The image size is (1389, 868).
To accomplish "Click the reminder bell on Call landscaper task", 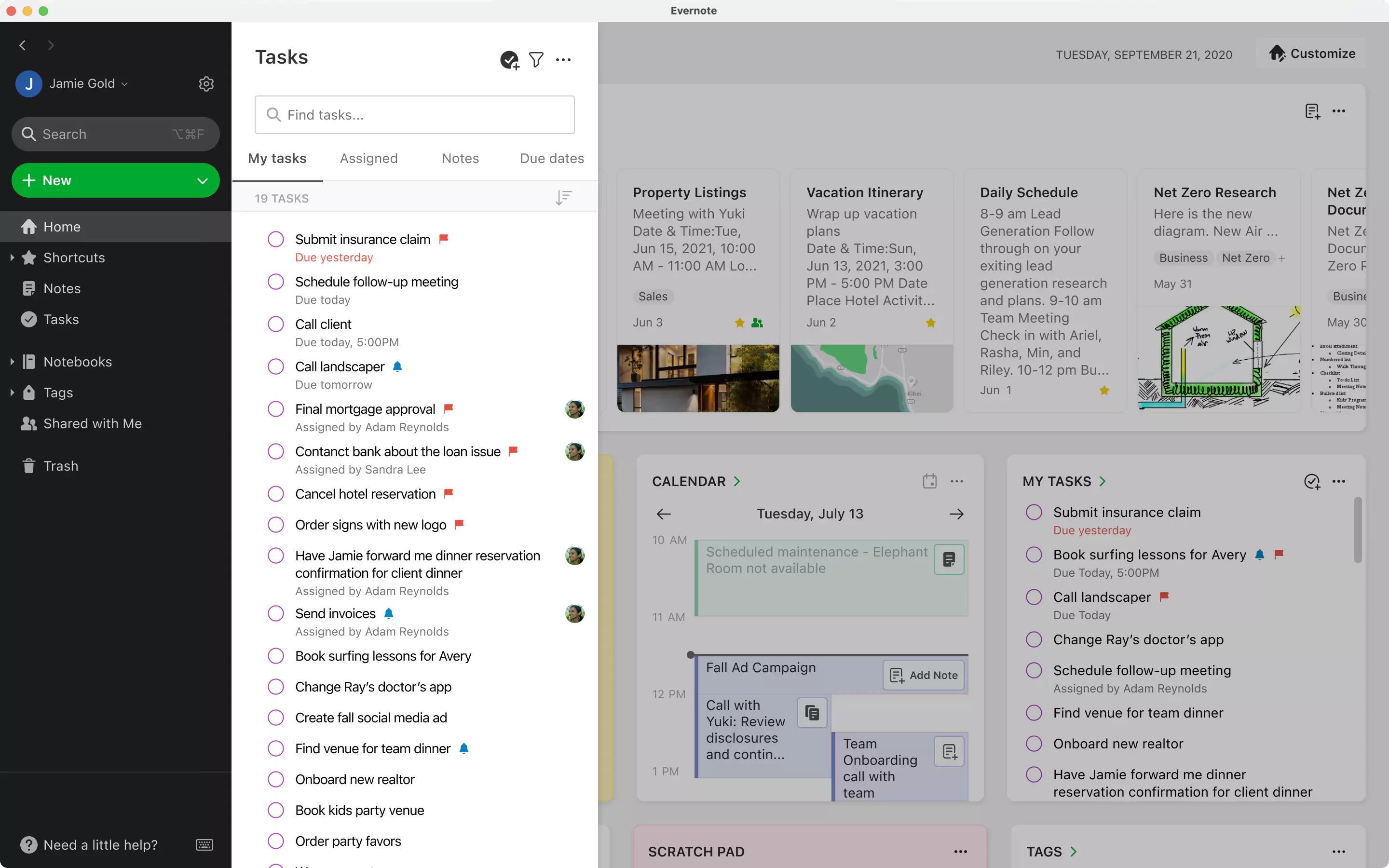I will [398, 366].
